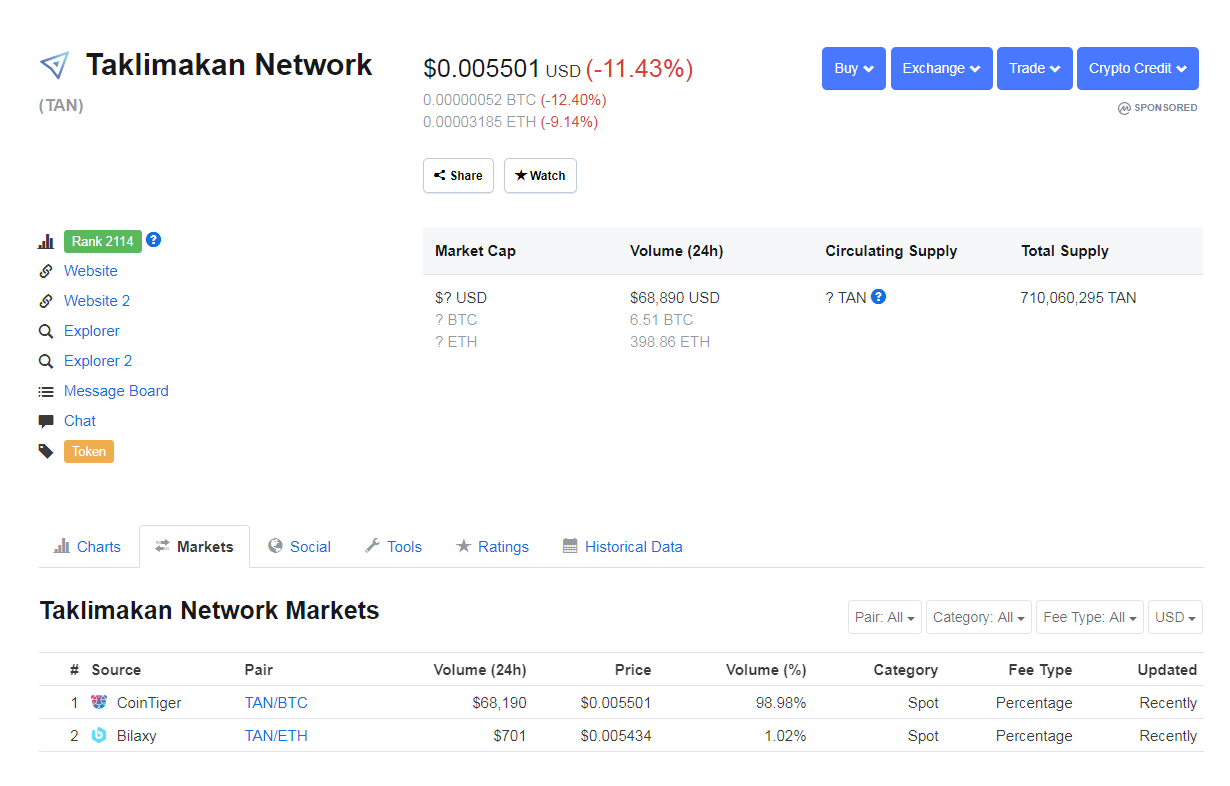The height and width of the screenshot is (786, 1230).
Task: Open the Explorer 2 link
Action: [x=98, y=361]
